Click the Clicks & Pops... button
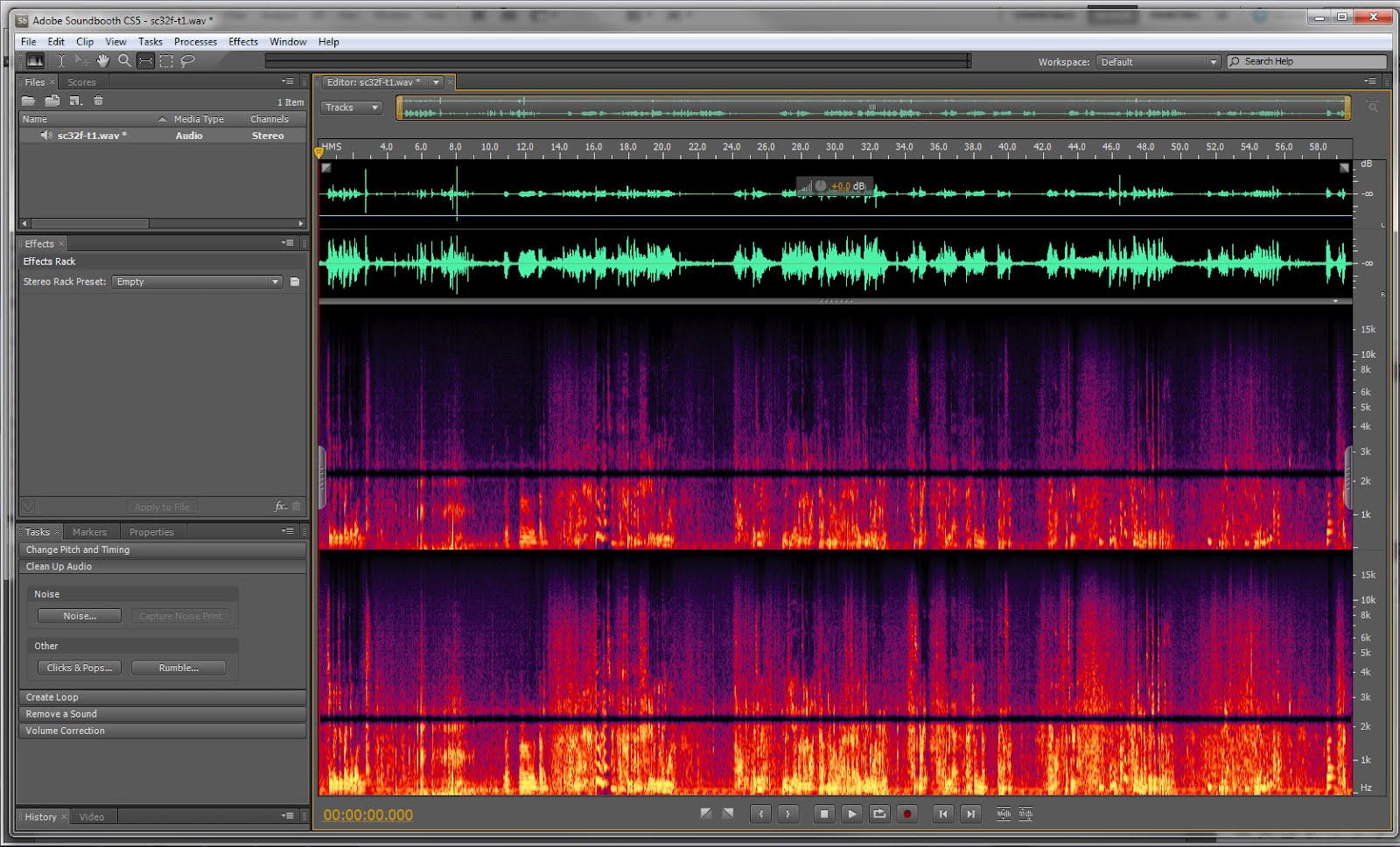 coord(80,668)
